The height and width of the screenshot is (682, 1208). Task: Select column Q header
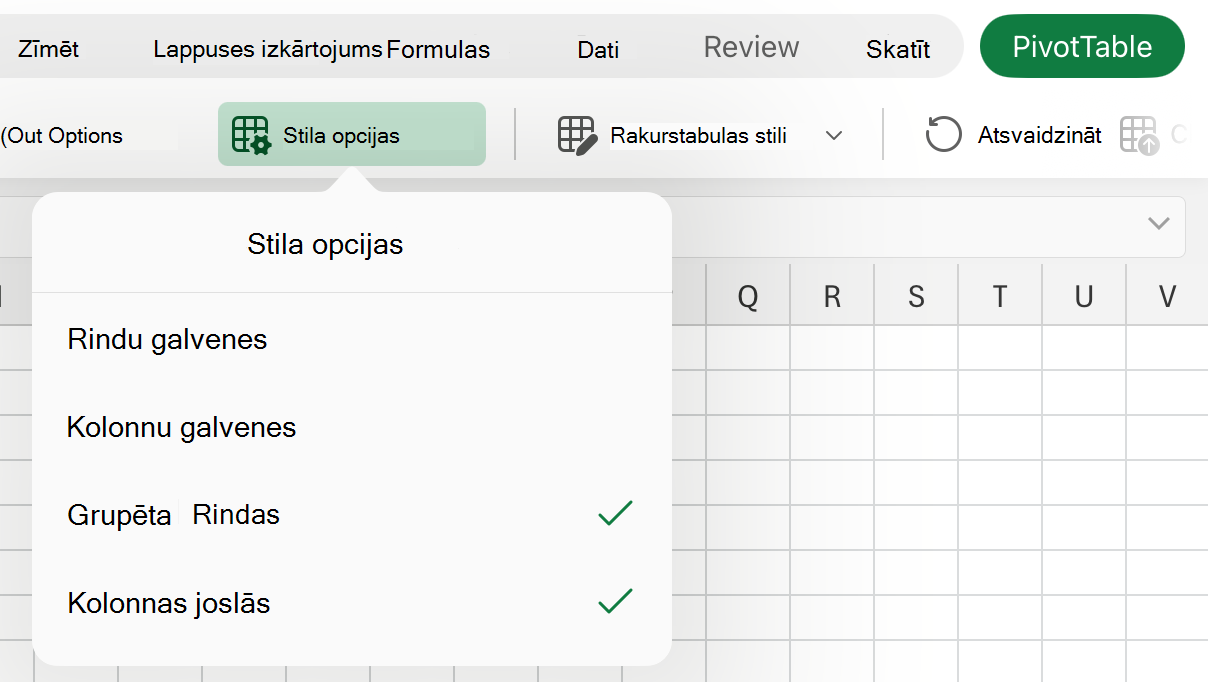pos(748,296)
